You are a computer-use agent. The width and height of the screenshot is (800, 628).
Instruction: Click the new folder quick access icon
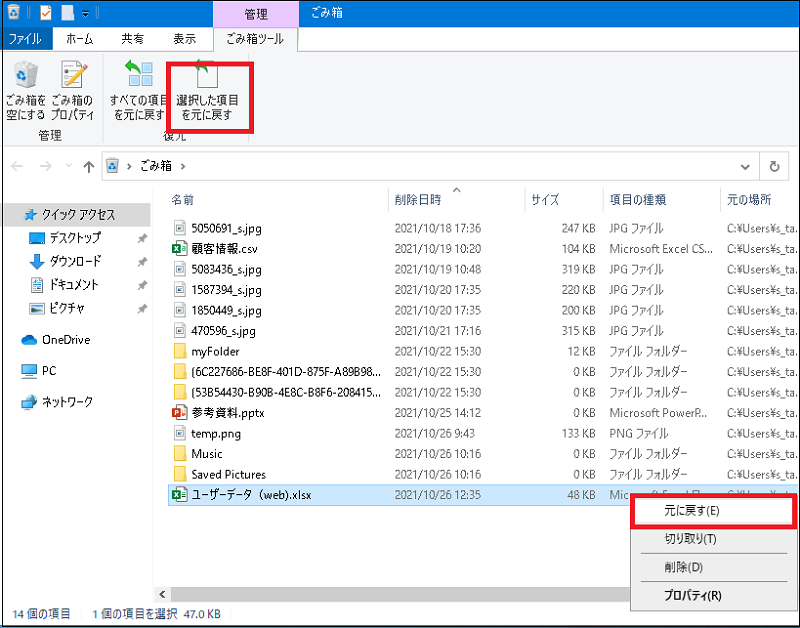click(67, 13)
